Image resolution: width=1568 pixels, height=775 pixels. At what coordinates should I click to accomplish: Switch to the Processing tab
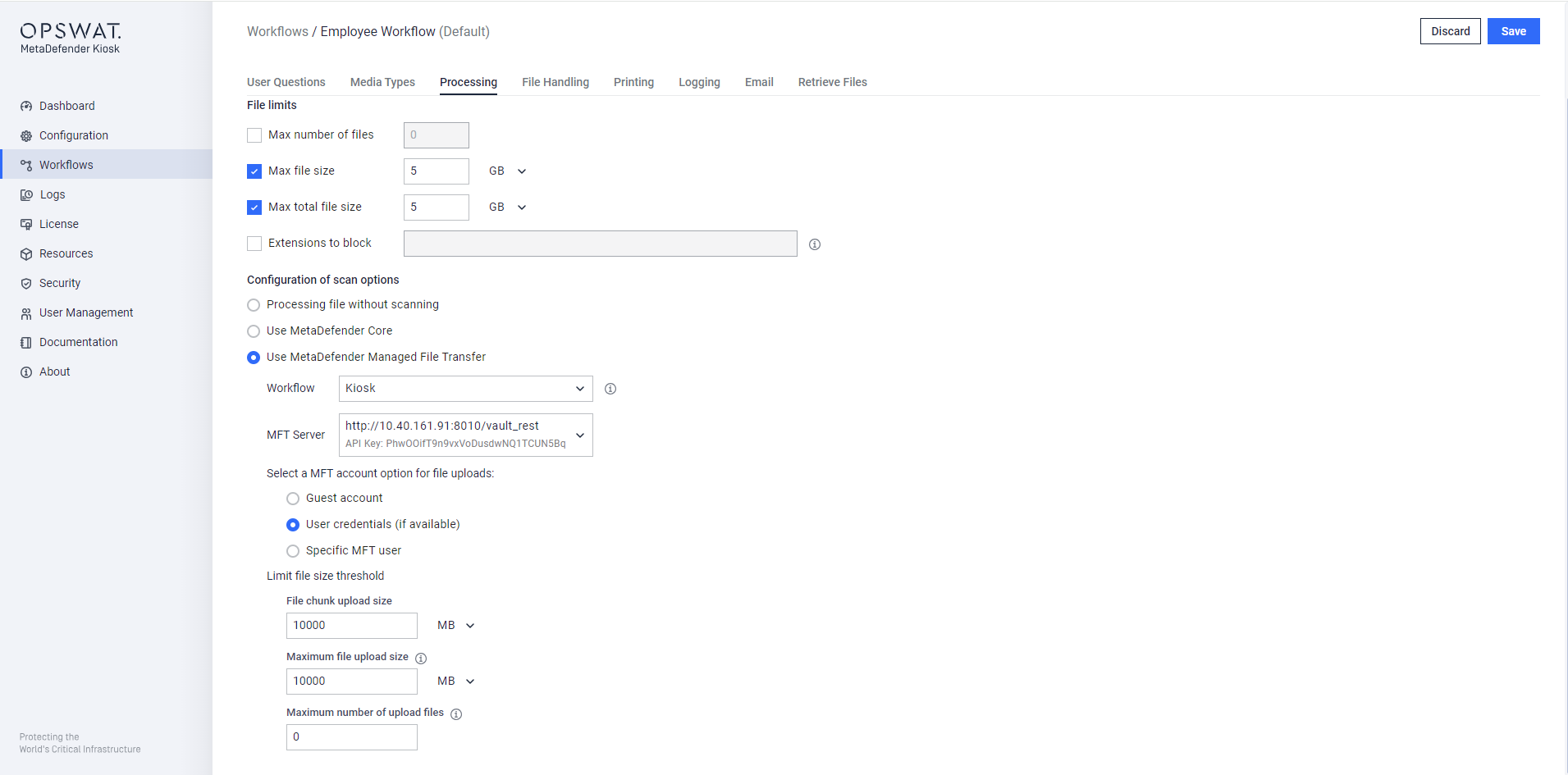469,82
